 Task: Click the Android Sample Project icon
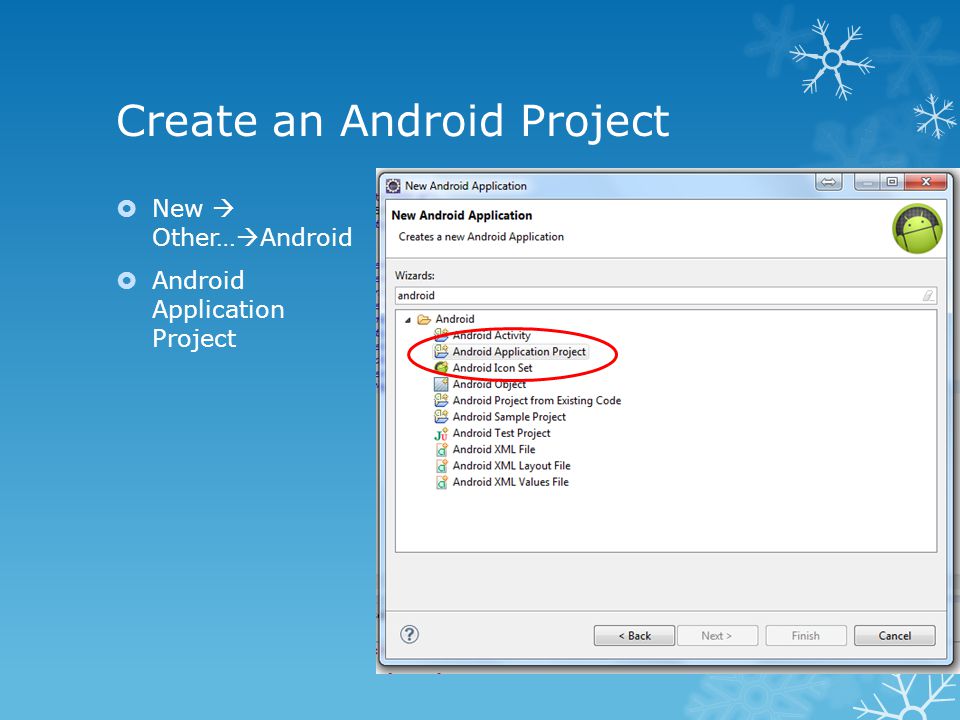[x=441, y=417]
